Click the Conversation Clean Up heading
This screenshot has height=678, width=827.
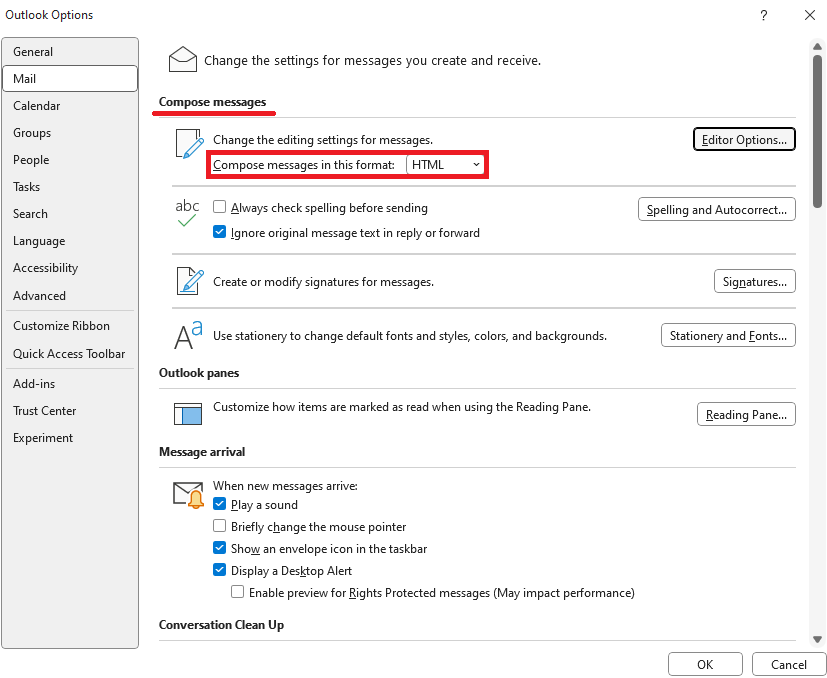tap(222, 625)
